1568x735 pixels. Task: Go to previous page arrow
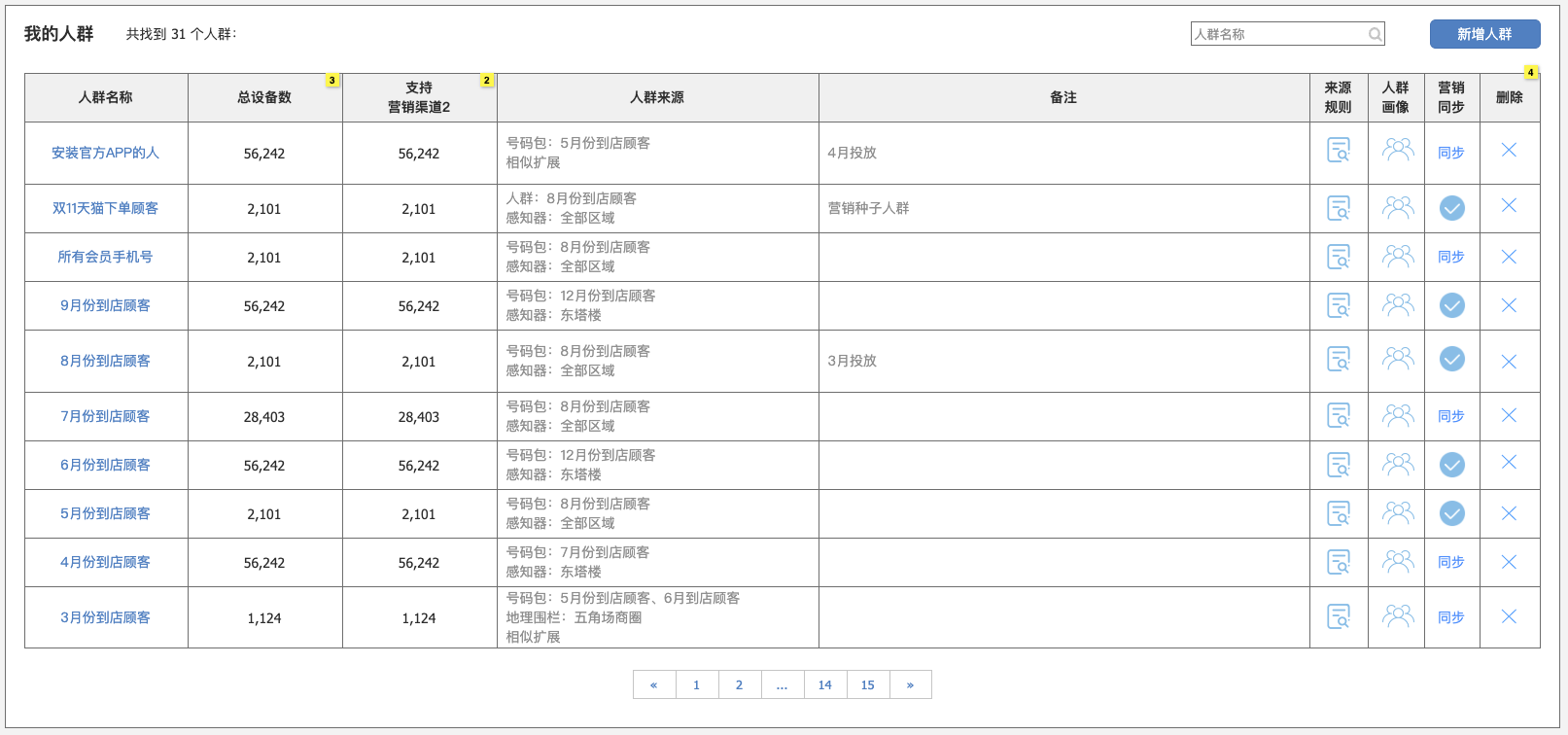(654, 684)
